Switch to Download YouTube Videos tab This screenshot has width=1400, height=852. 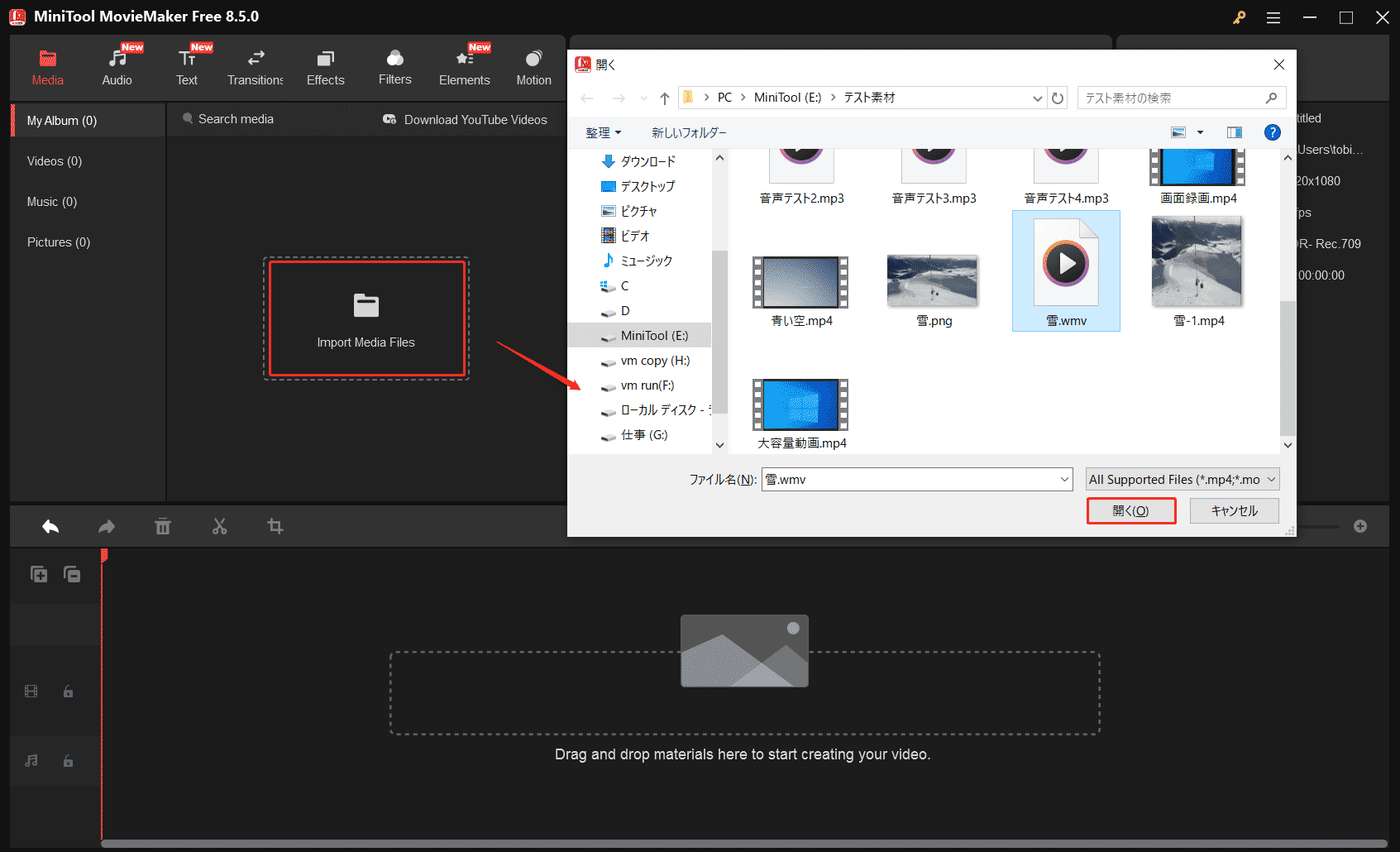click(466, 118)
